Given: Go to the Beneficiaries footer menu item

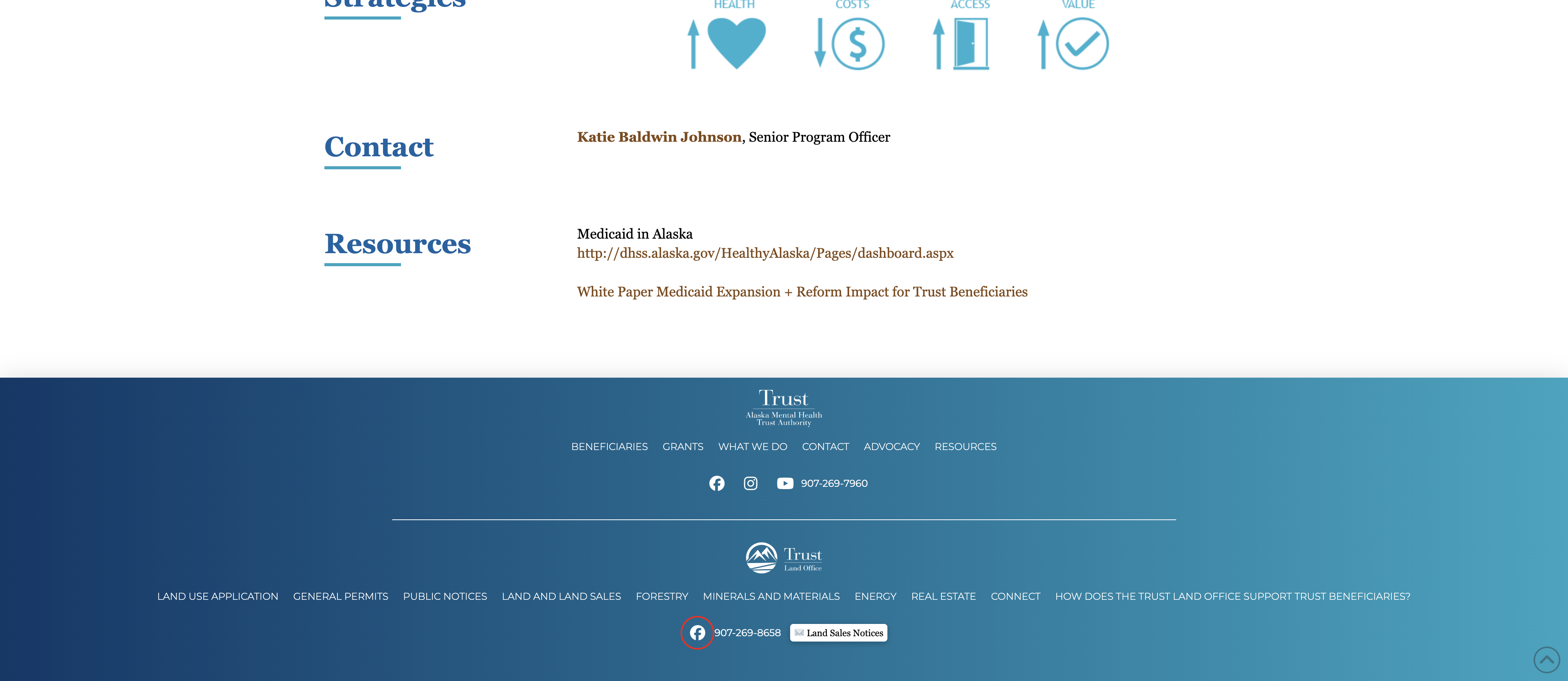Looking at the screenshot, I should pos(609,447).
